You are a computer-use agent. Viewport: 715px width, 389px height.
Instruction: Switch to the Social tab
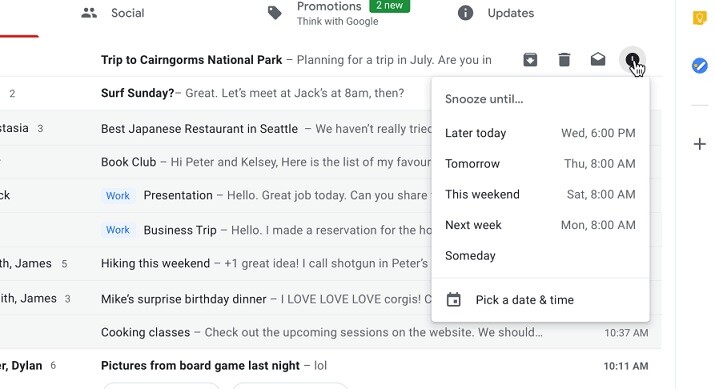tap(113, 13)
